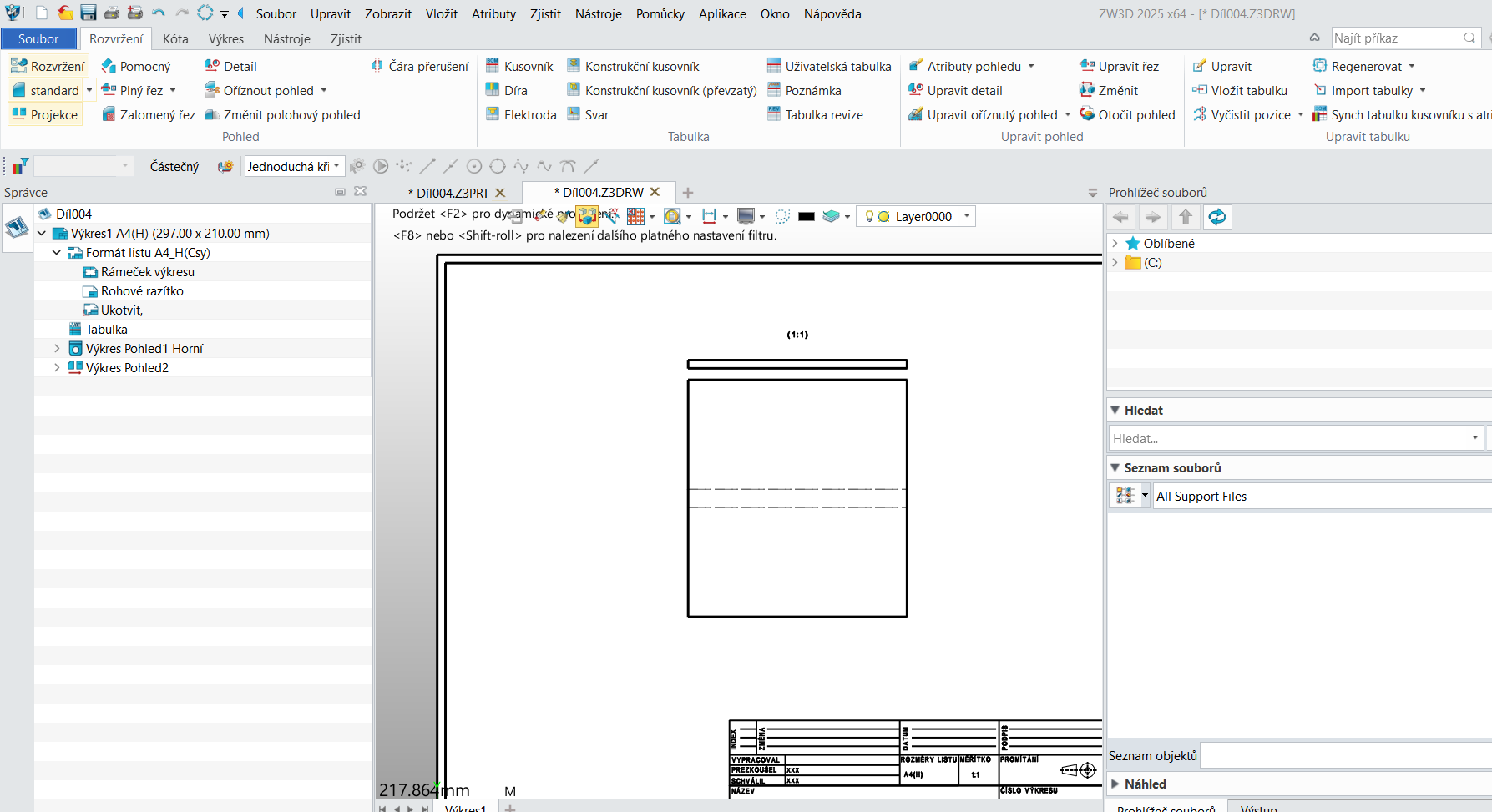Click the Najít příkaz command search box
The width and height of the screenshot is (1492, 812).
(1405, 38)
